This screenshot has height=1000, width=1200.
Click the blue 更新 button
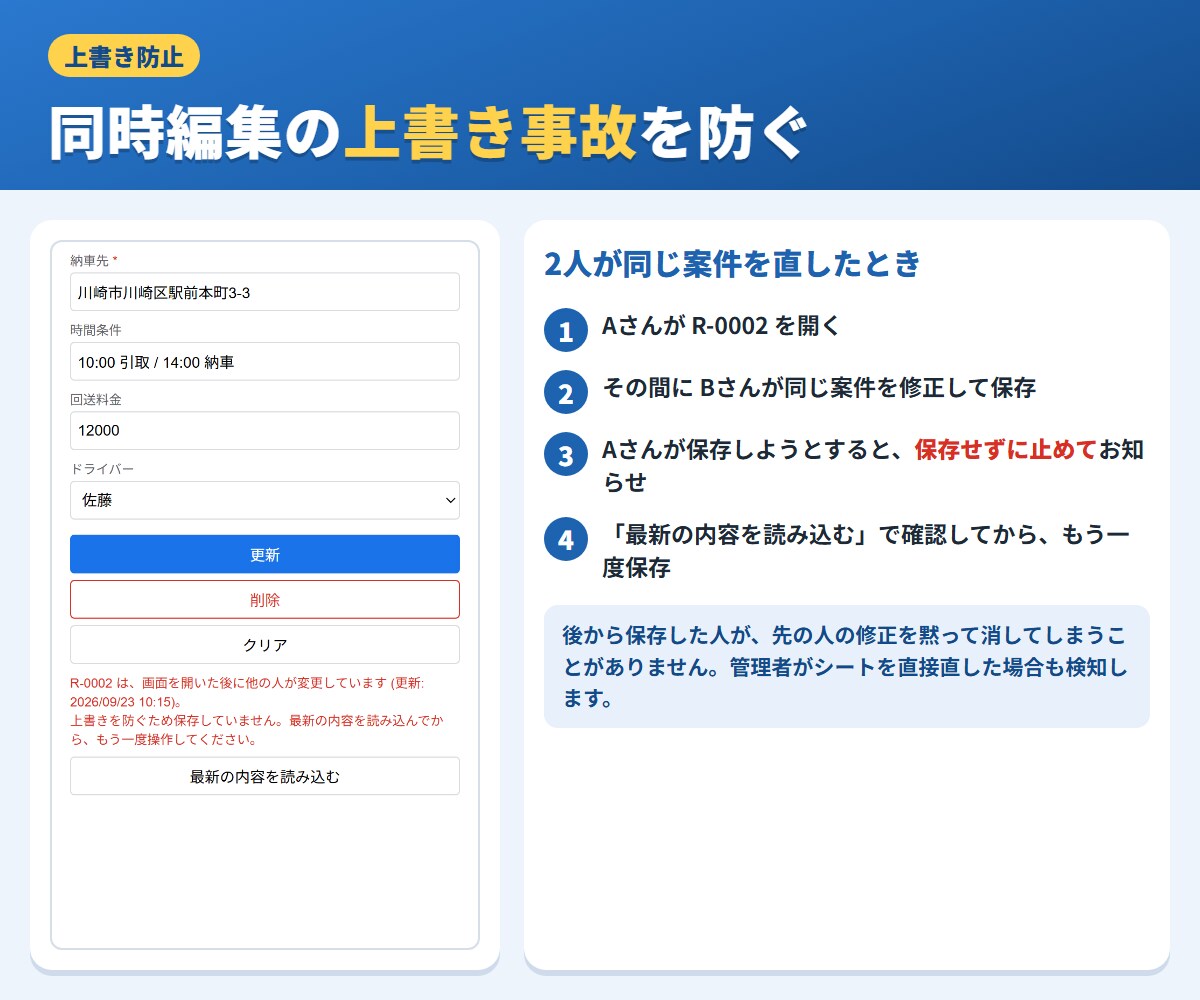(x=264, y=554)
